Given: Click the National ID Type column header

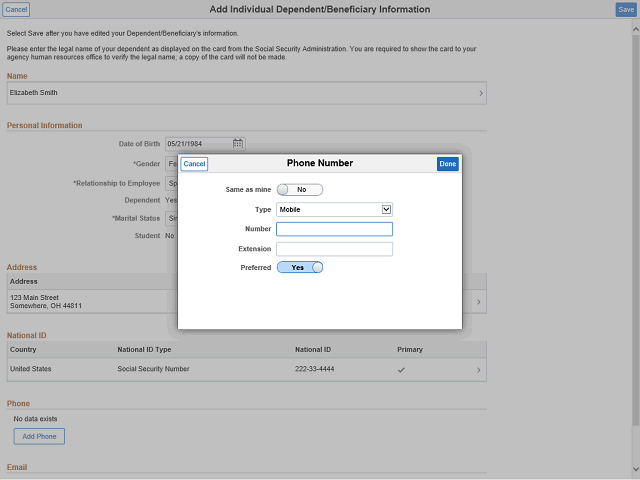Looking at the screenshot, I should pyautogui.click(x=144, y=350).
